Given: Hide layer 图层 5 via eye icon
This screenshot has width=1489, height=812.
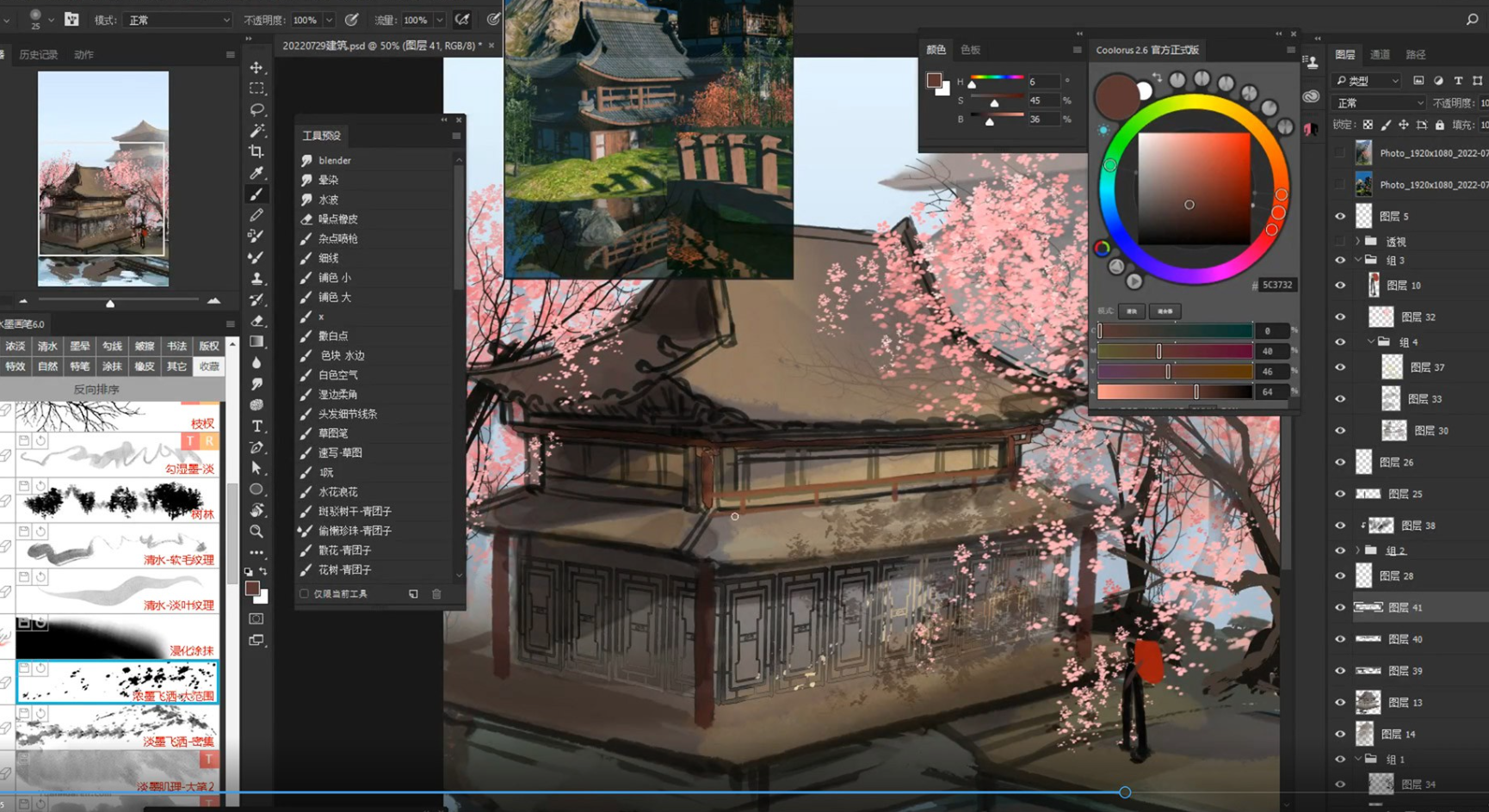Looking at the screenshot, I should point(1340,216).
